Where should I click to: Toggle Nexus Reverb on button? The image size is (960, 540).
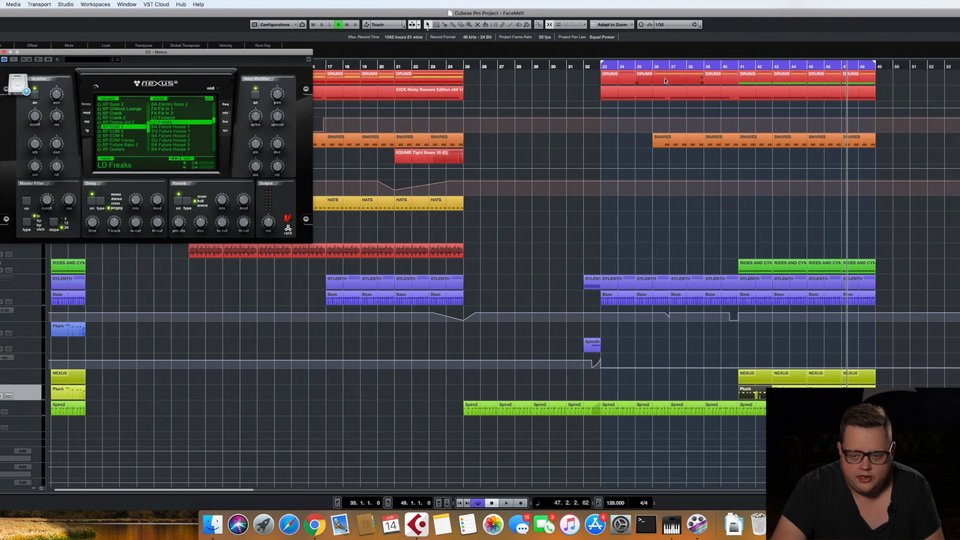(x=178, y=201)
